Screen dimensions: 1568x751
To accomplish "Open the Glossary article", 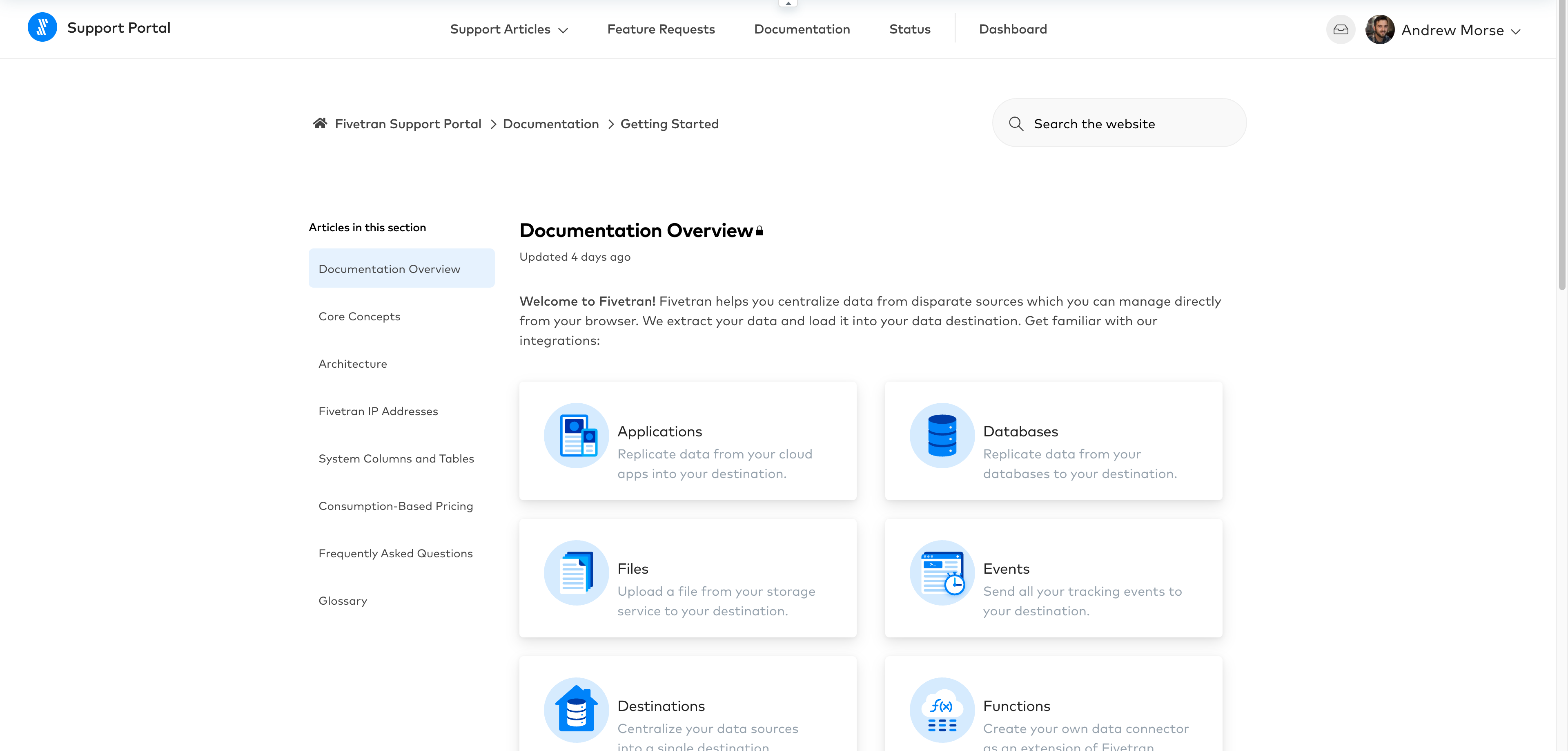I will (343, 601).
